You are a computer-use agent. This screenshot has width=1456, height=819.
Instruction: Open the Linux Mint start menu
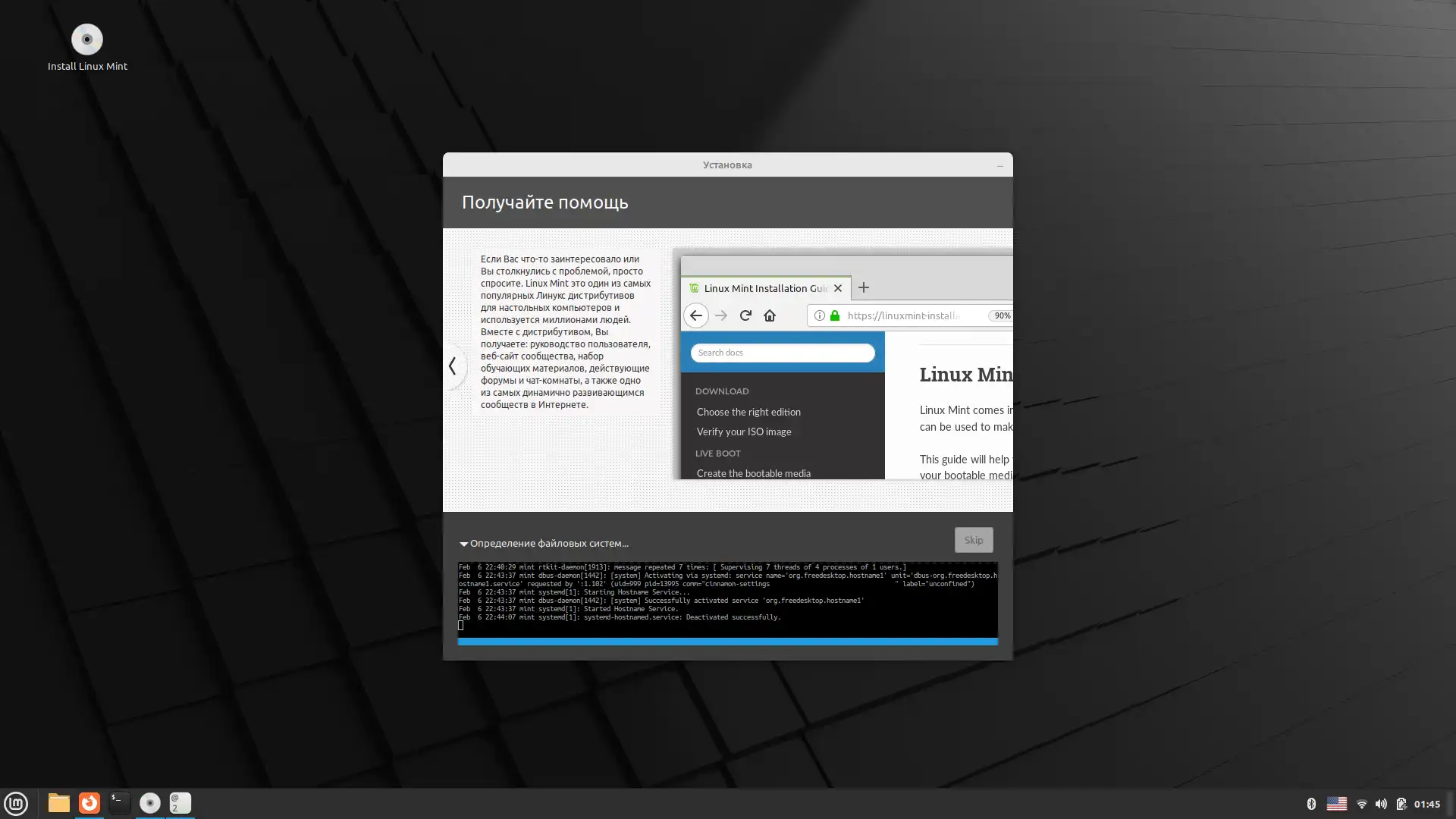pos(16,803)
